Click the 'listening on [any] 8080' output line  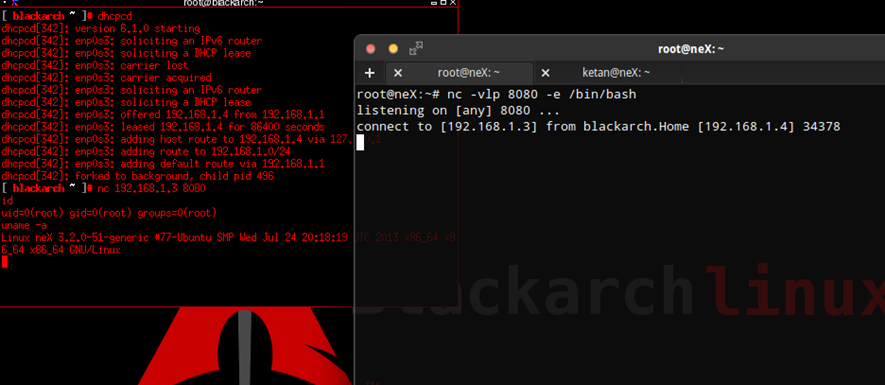[458, 111]
